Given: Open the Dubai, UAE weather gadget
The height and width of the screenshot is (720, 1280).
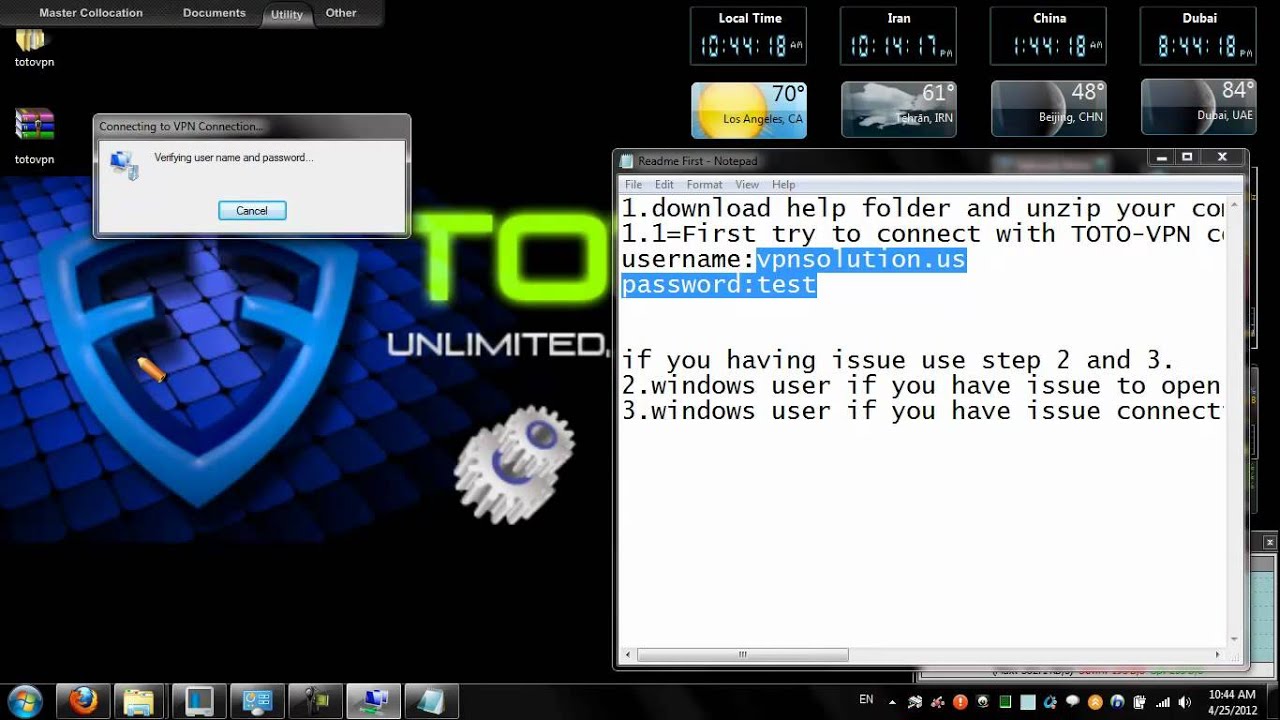Looking at the screenshot, I should pyautogui.click(x=1199, y=109).
